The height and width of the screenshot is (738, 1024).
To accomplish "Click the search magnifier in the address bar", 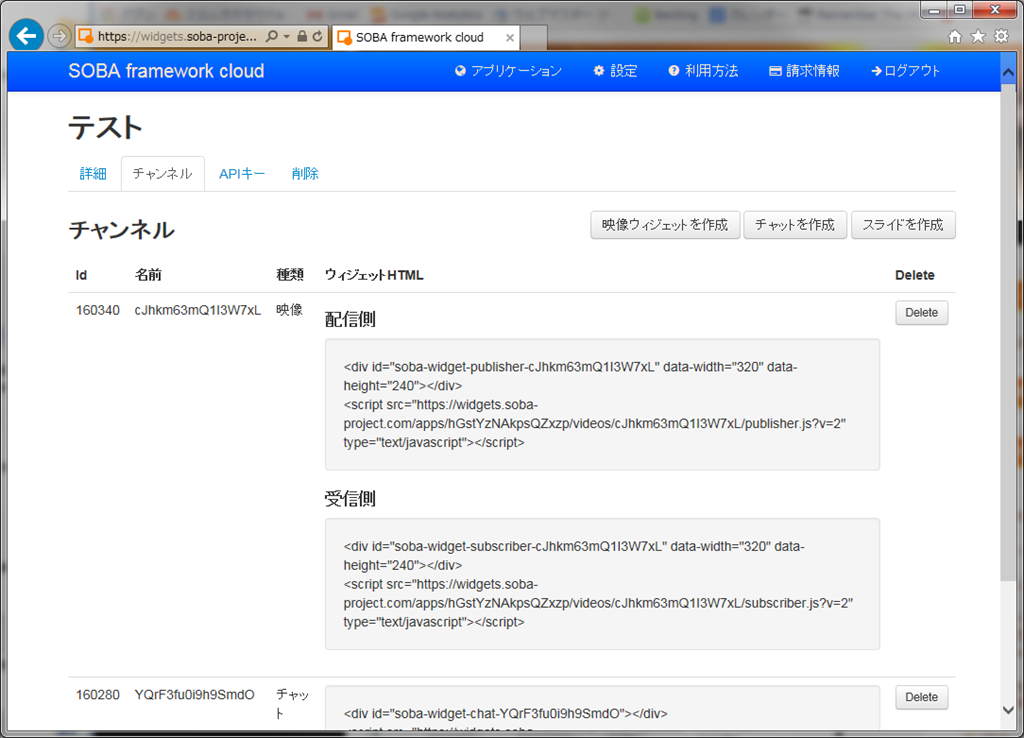I will (x=272, y=37).
